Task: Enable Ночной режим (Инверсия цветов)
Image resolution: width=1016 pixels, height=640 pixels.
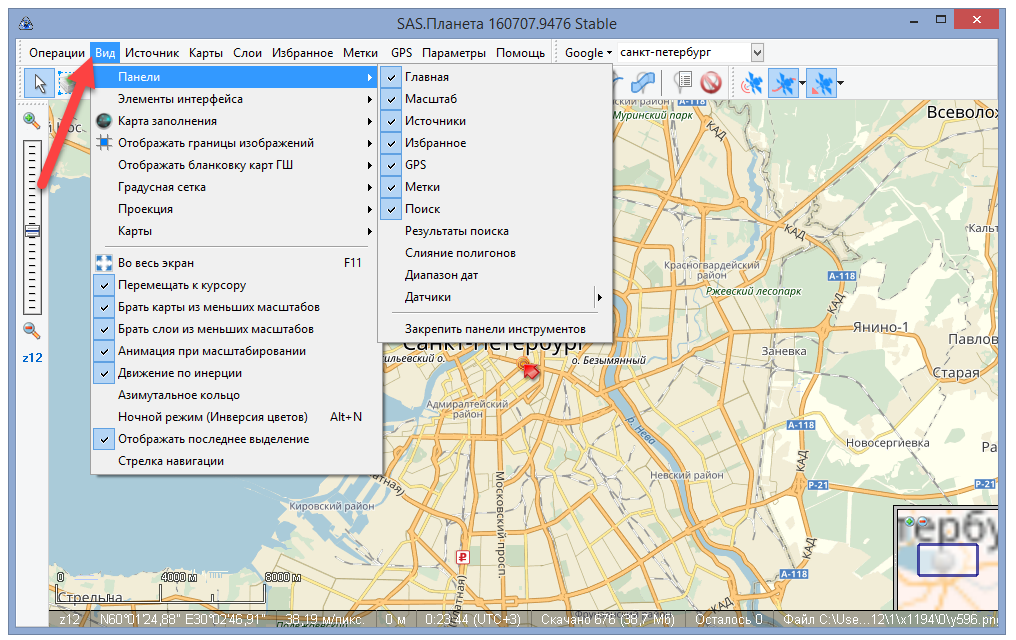Action: click(212, 417)
